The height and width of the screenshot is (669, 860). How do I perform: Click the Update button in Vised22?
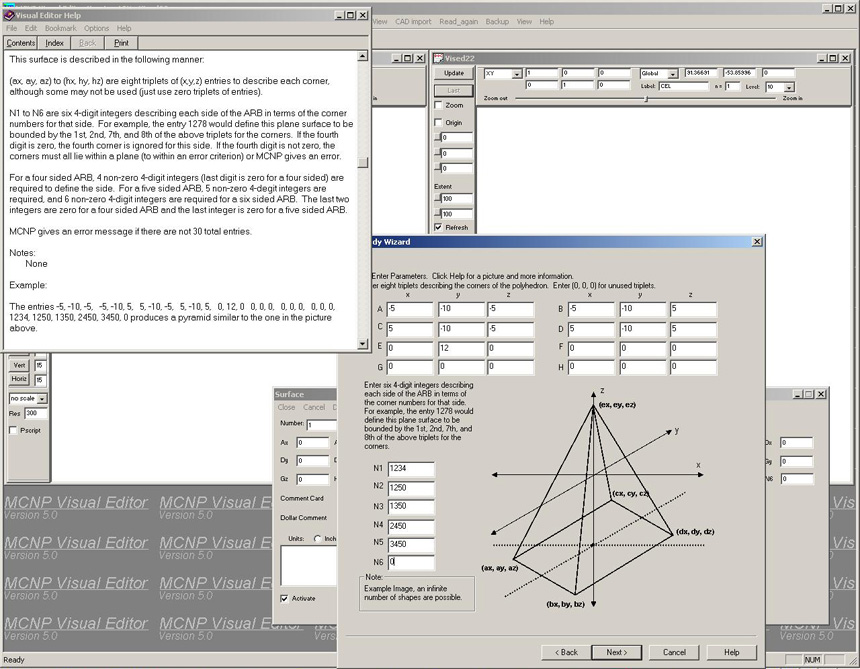pyautogui.click(x=454, y=73)
